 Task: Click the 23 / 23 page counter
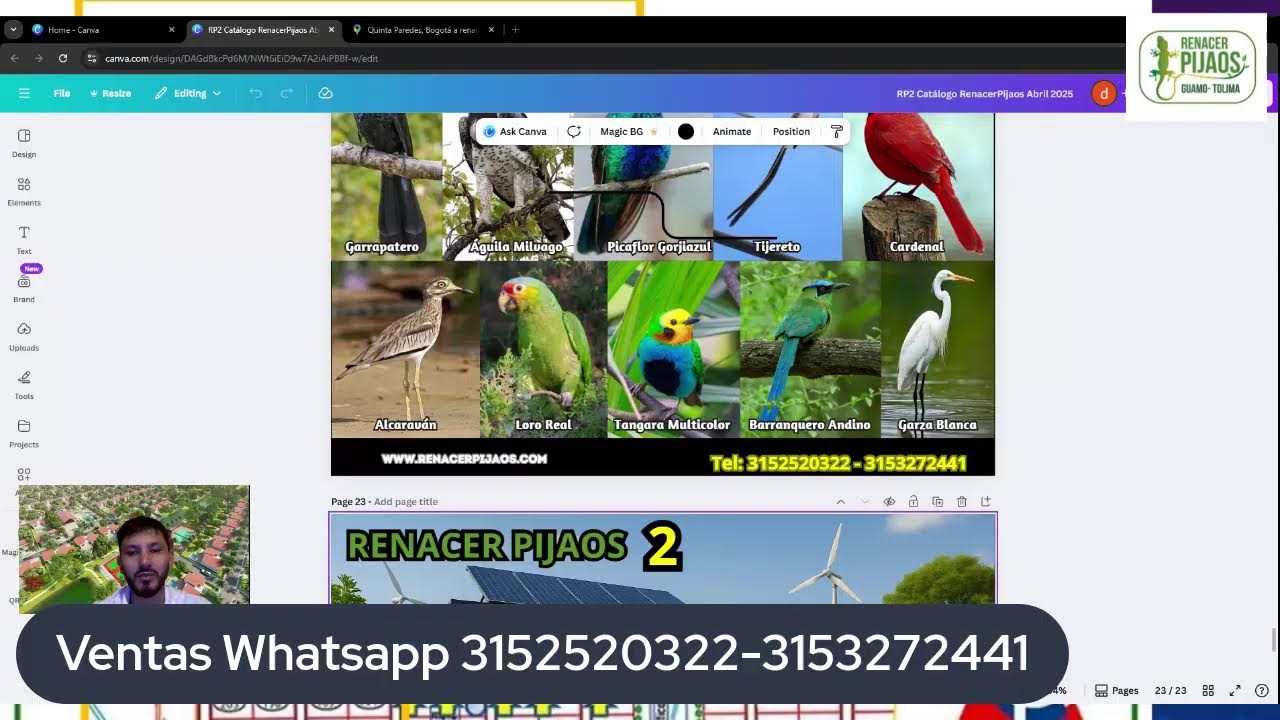1170,690
